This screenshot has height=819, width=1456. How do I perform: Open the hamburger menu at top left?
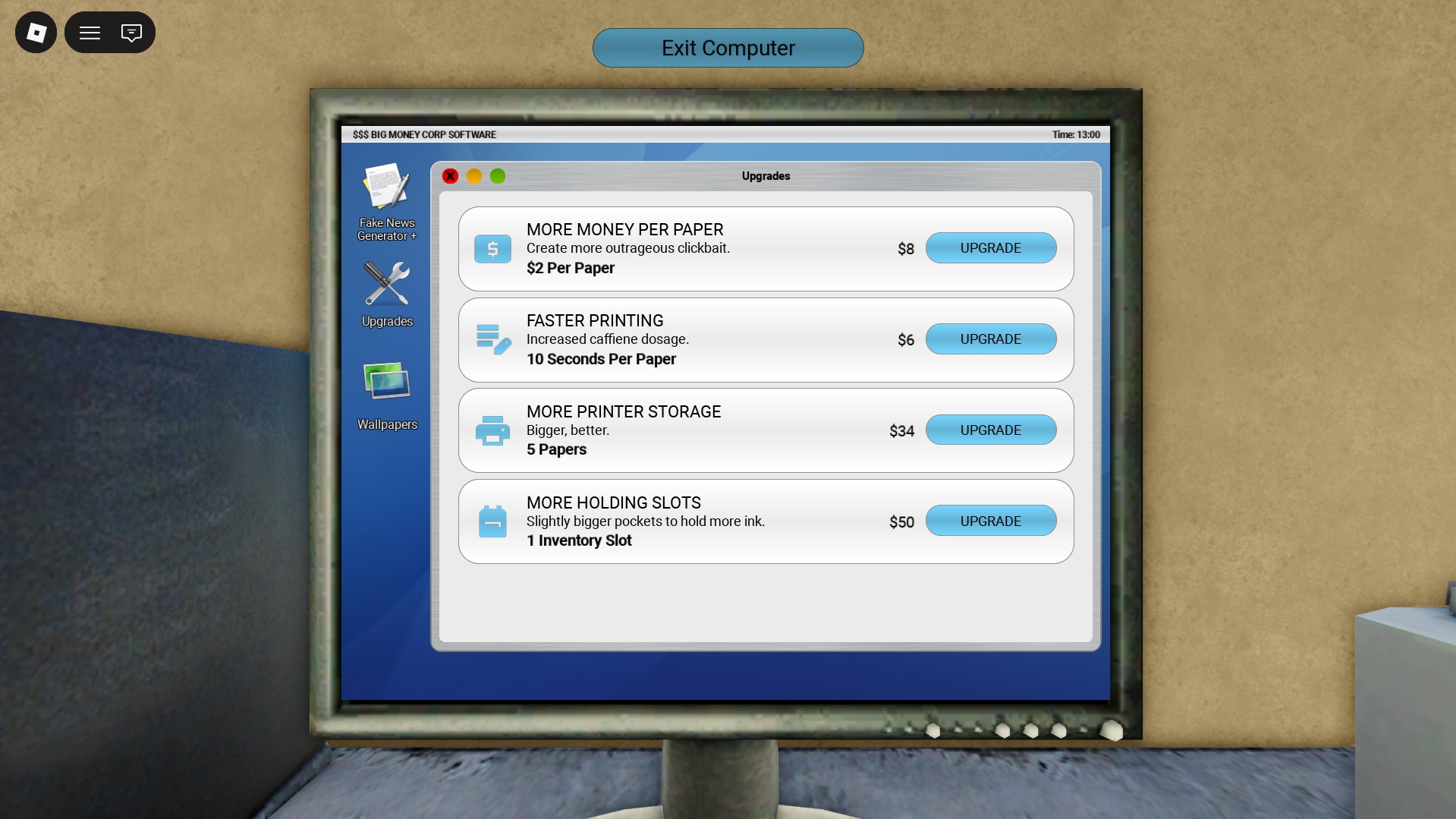point(90,33)
